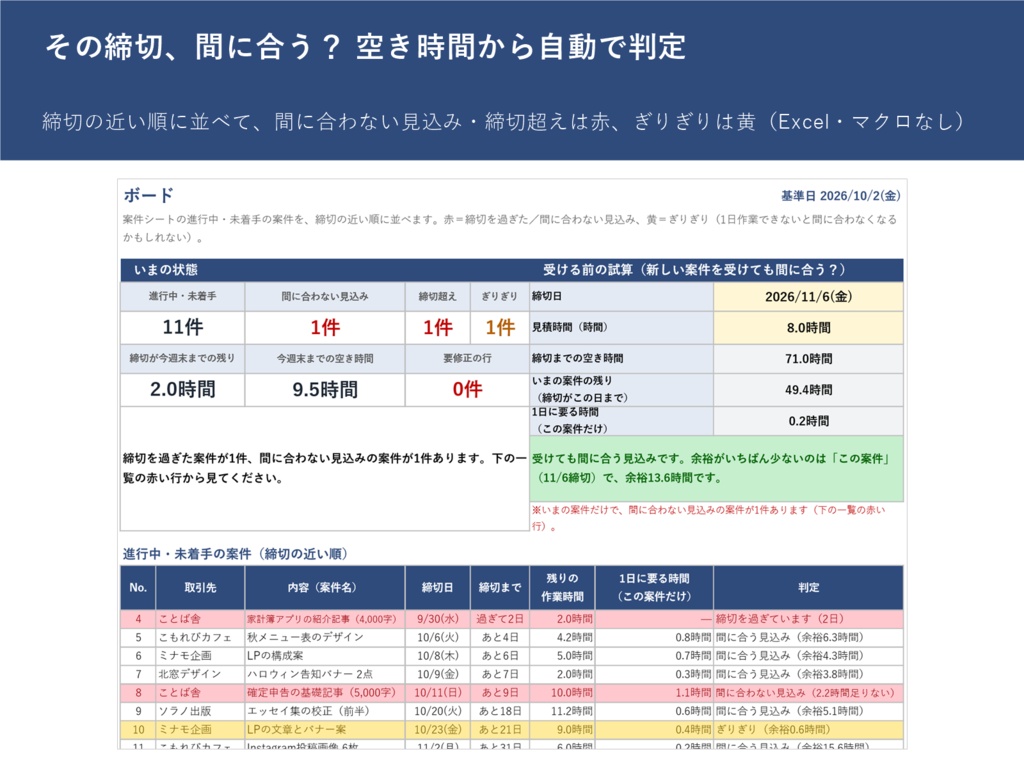Click the エッセイ集の校正 (前半) cell
This screenshot has height=768, width=1024.
point(325,711)
